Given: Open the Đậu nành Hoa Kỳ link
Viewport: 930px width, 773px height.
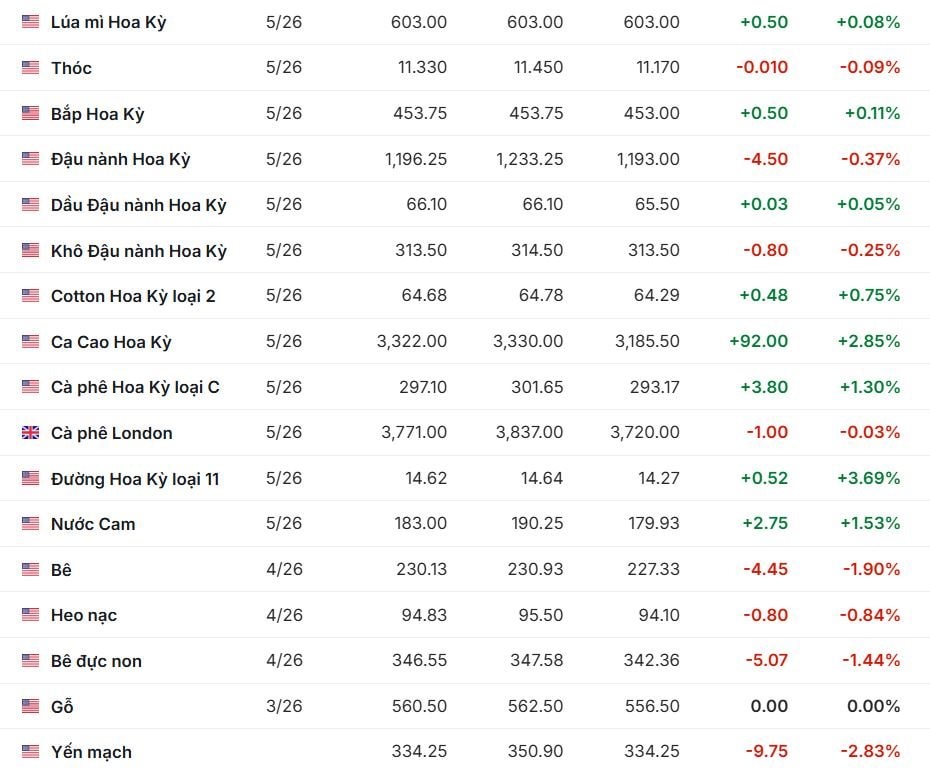Looking at the screenshot, I should [120, 159].
